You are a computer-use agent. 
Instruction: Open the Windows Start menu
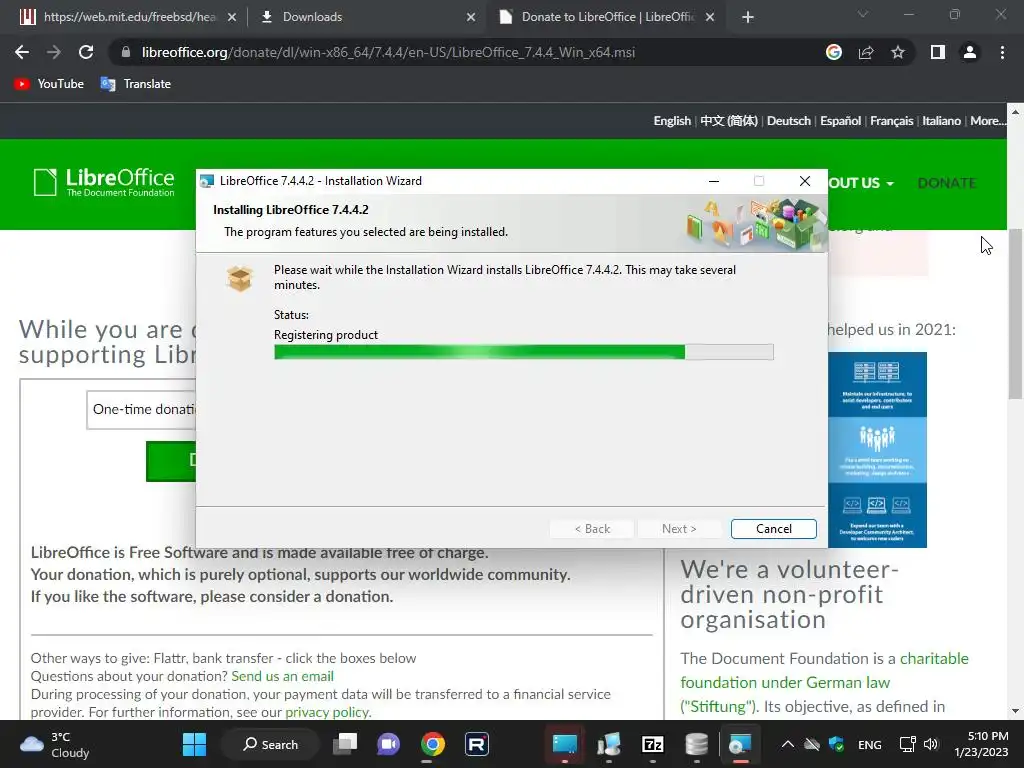(194, 744)
